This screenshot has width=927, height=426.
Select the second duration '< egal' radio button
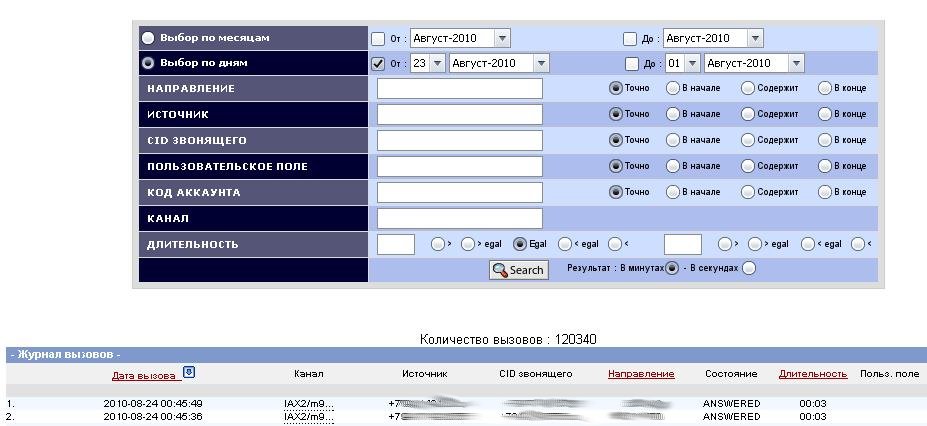(x=808, y=244)
